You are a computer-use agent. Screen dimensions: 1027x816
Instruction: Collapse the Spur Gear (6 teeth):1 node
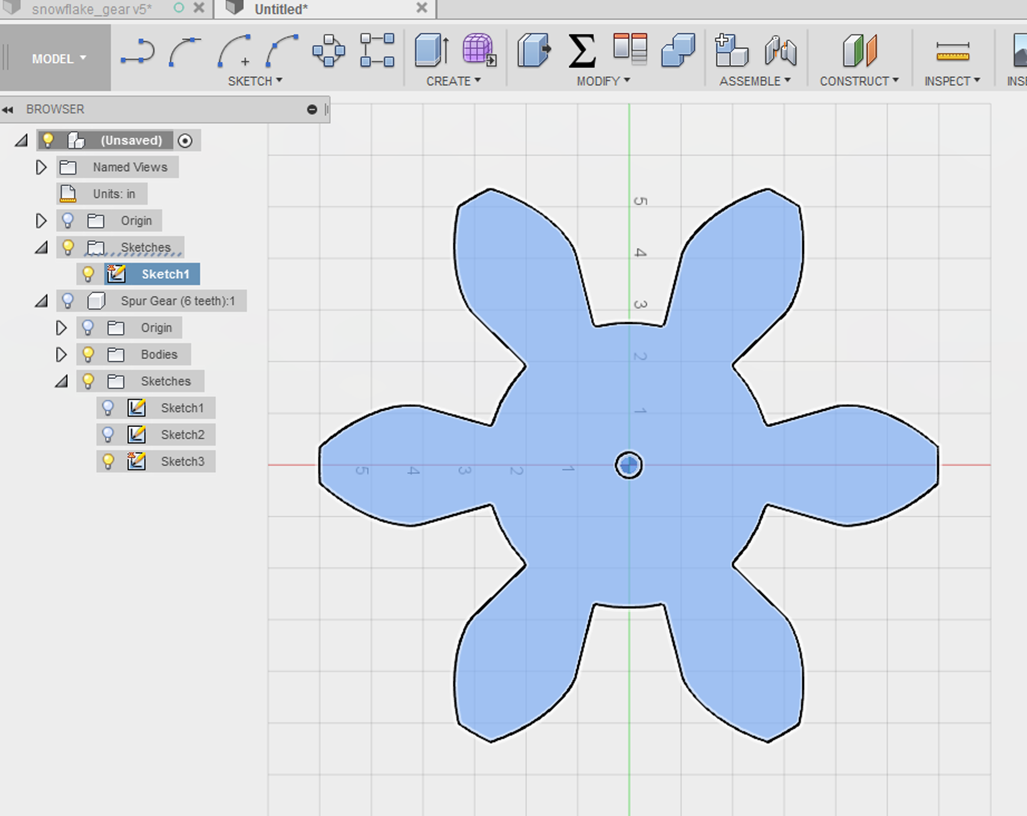point(38,300)
